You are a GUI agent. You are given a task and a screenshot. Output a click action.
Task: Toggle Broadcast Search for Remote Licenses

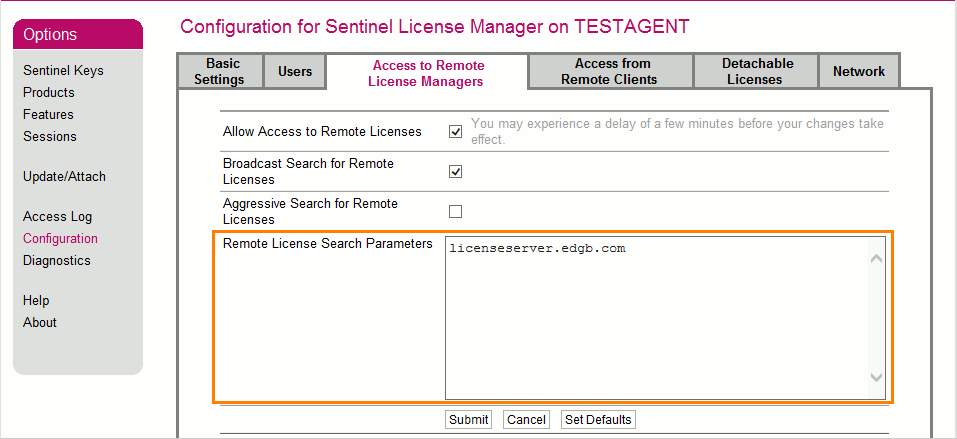coord(456,171)
